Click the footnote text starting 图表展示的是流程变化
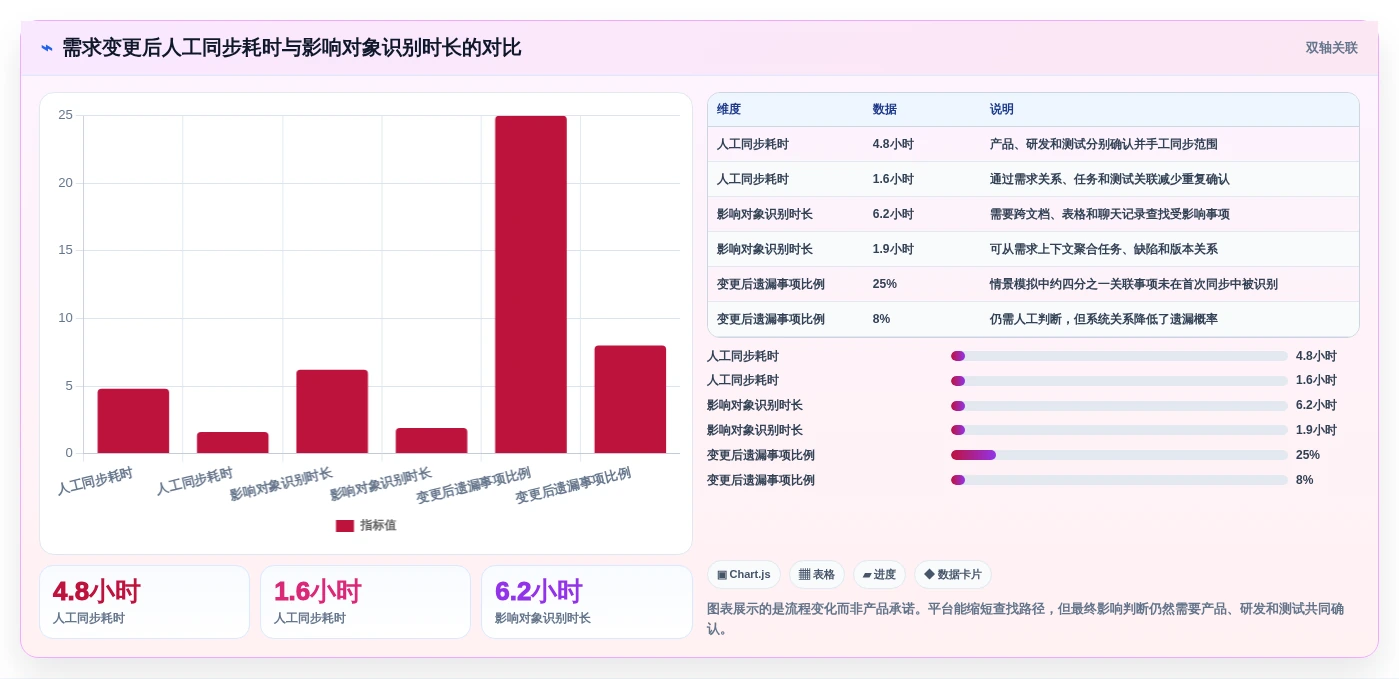Image resolution: width=1399 pixels, height=679 pixels. 1025,619
